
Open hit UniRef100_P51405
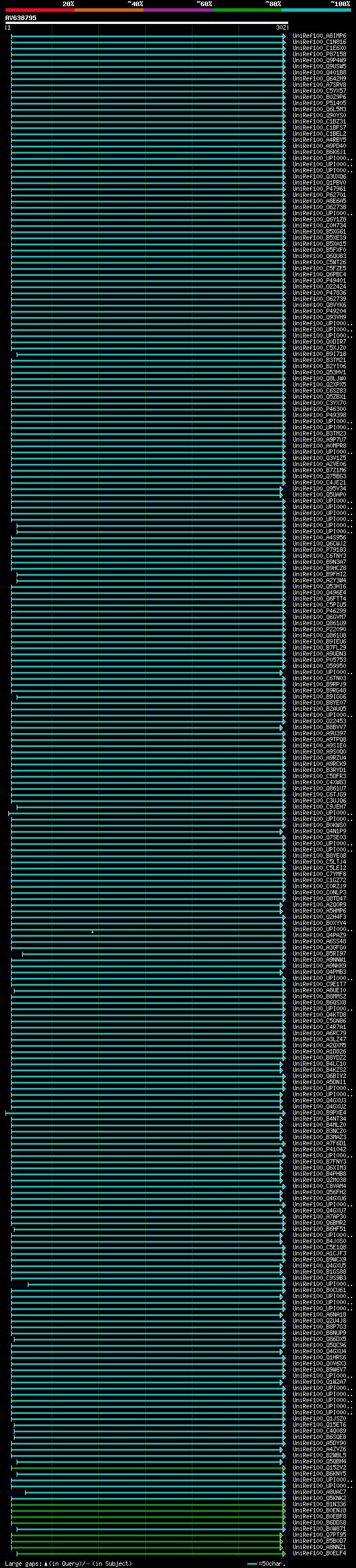[x=319, y=103]
